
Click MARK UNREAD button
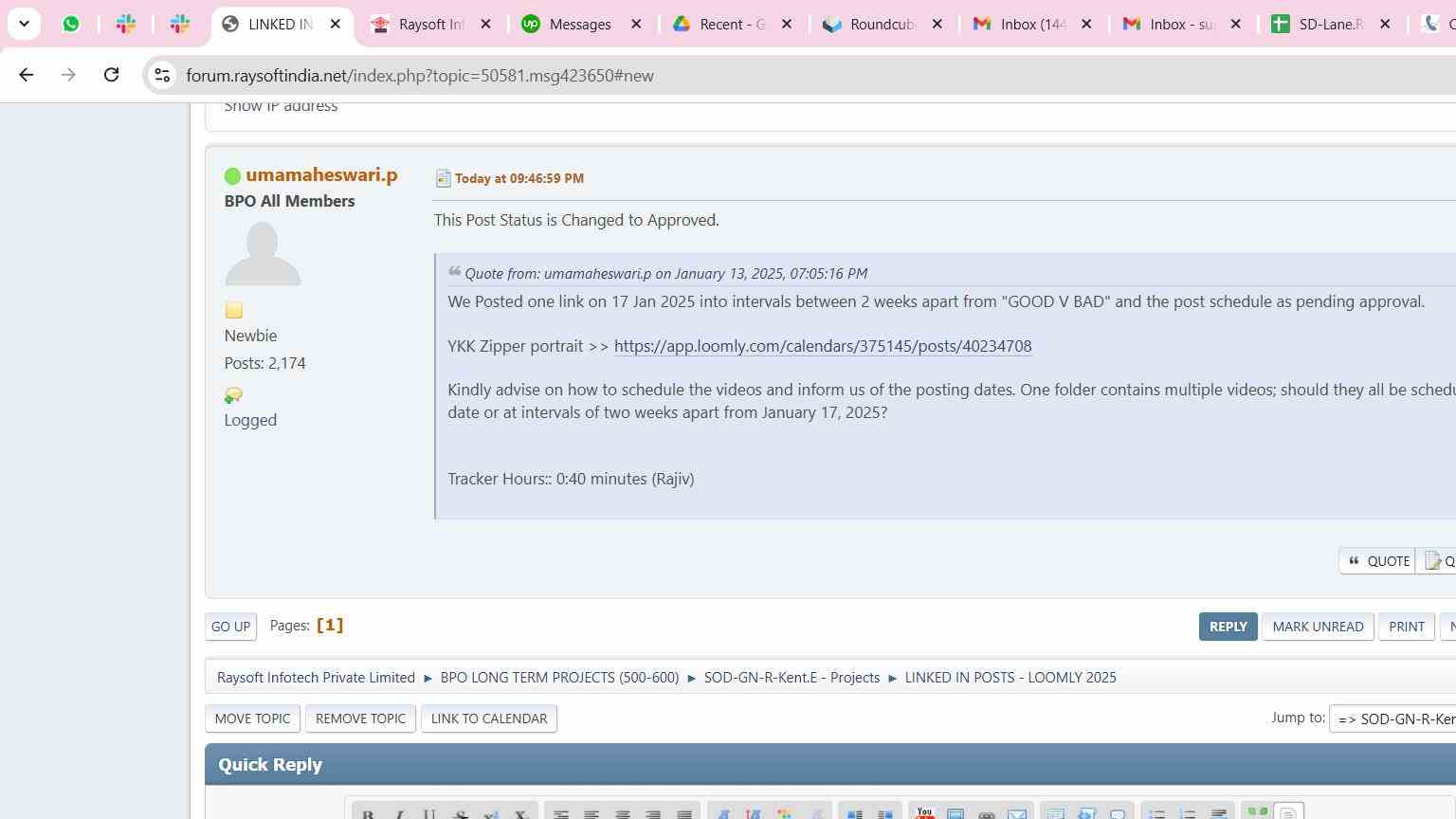point(1318,627)
